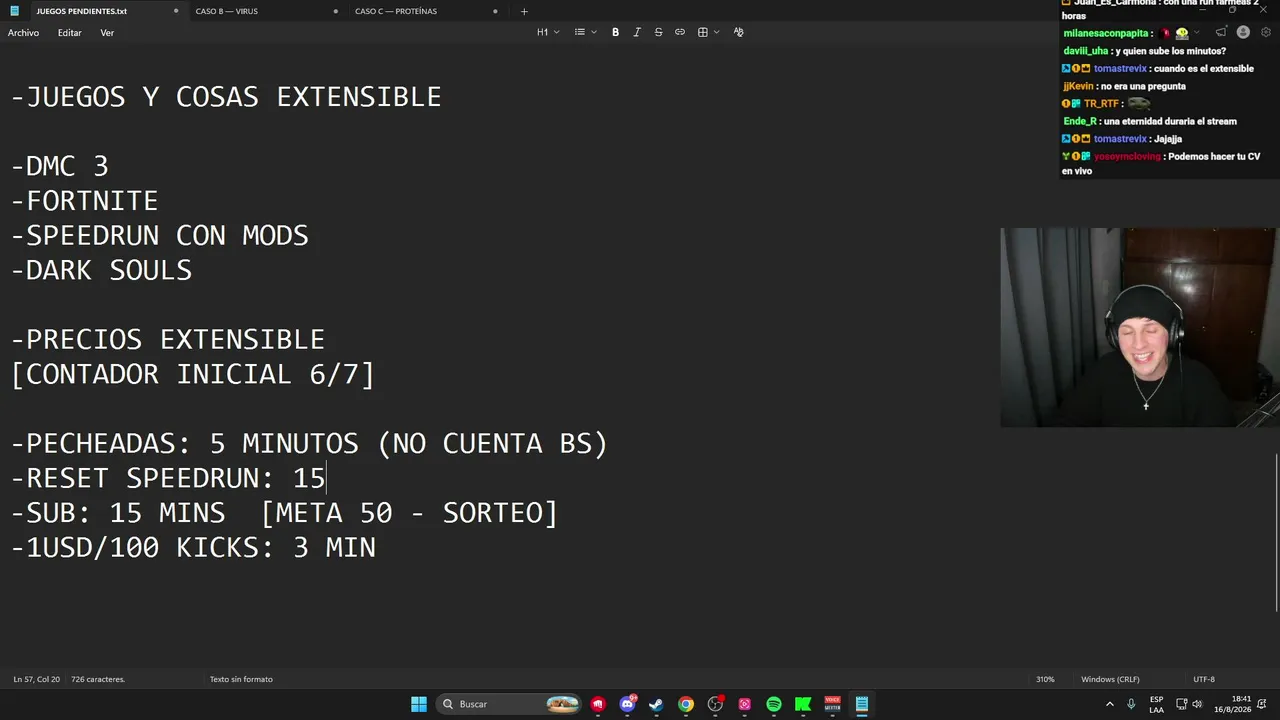Open the Ver menu

107,33
